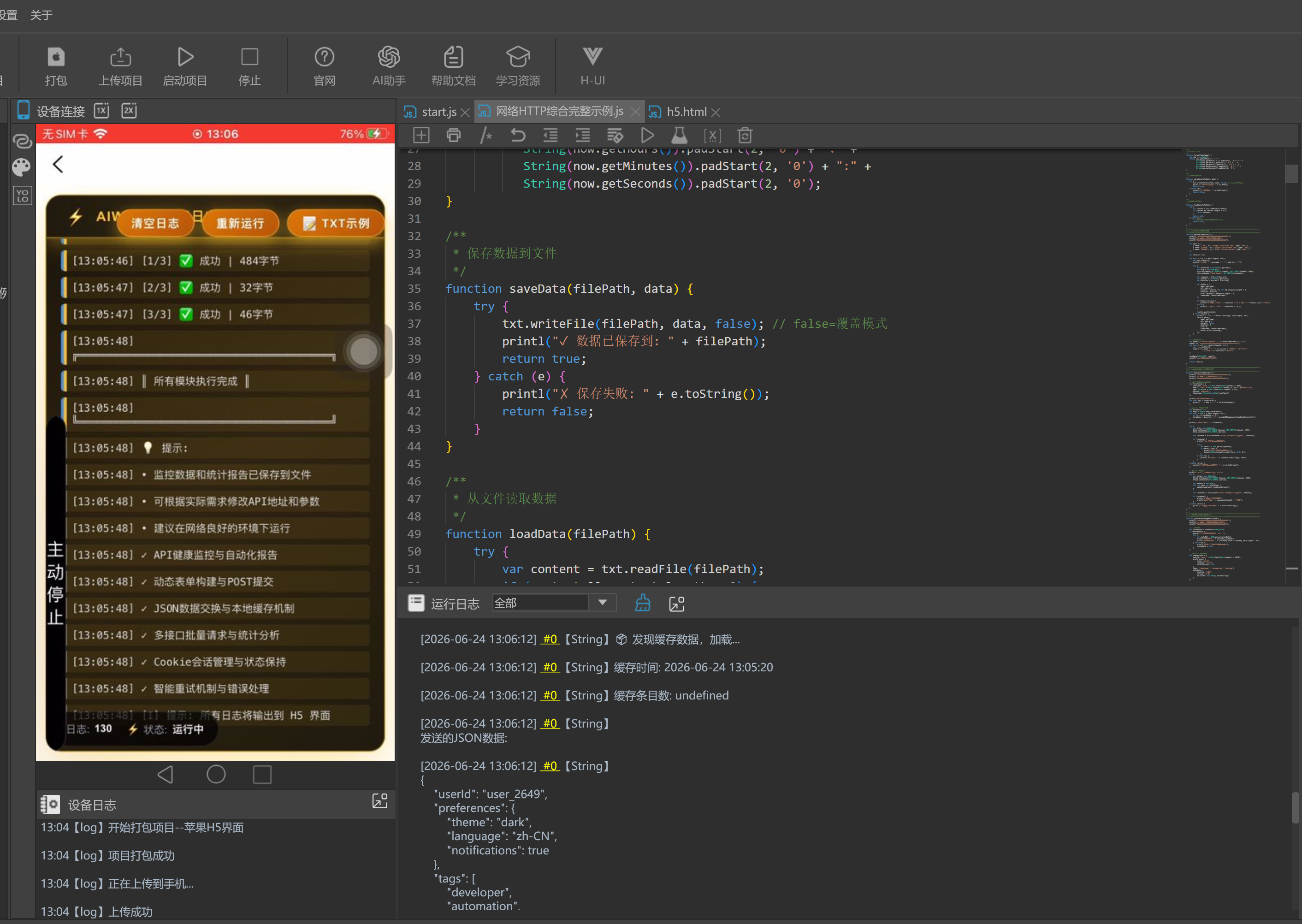Select the 2X device scale icon
Viewport: 1302px width, 924px height.
[129, 110]
